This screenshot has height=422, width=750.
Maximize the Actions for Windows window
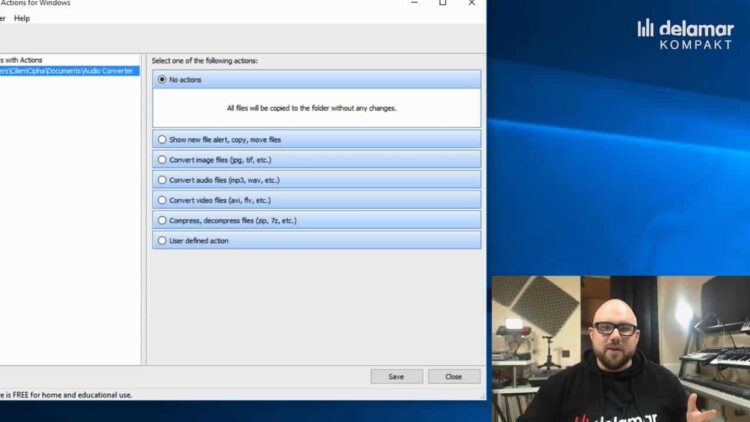443,3
